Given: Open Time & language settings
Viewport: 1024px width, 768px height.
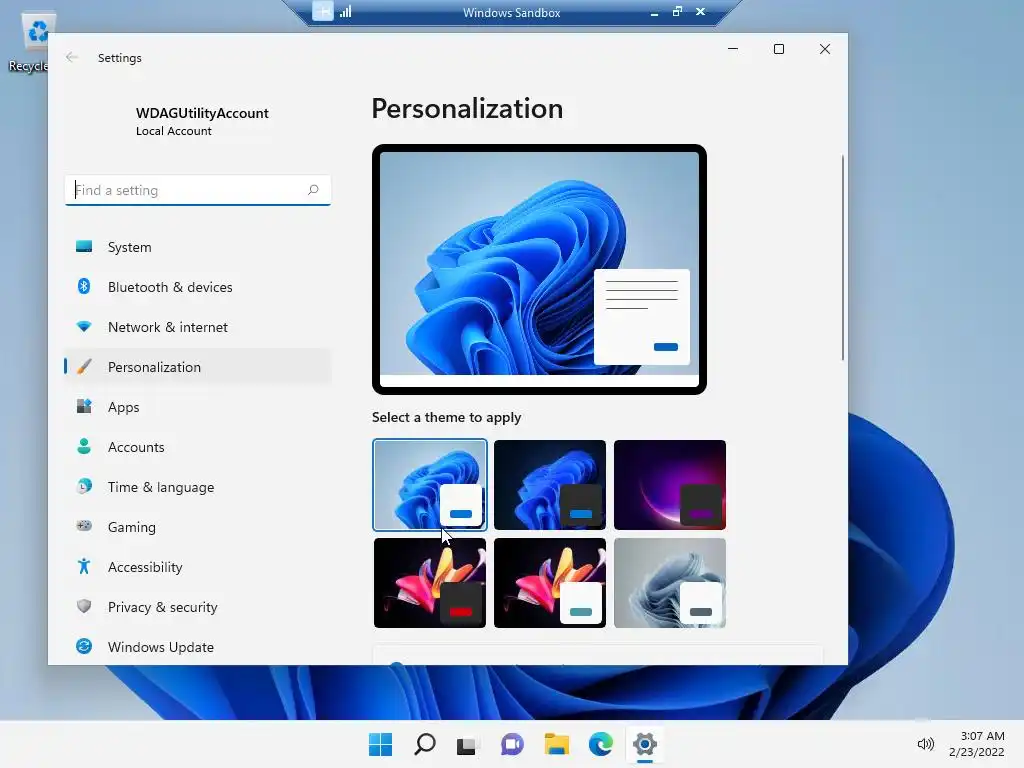Looking at the screenshot, I should coord(197,487).
